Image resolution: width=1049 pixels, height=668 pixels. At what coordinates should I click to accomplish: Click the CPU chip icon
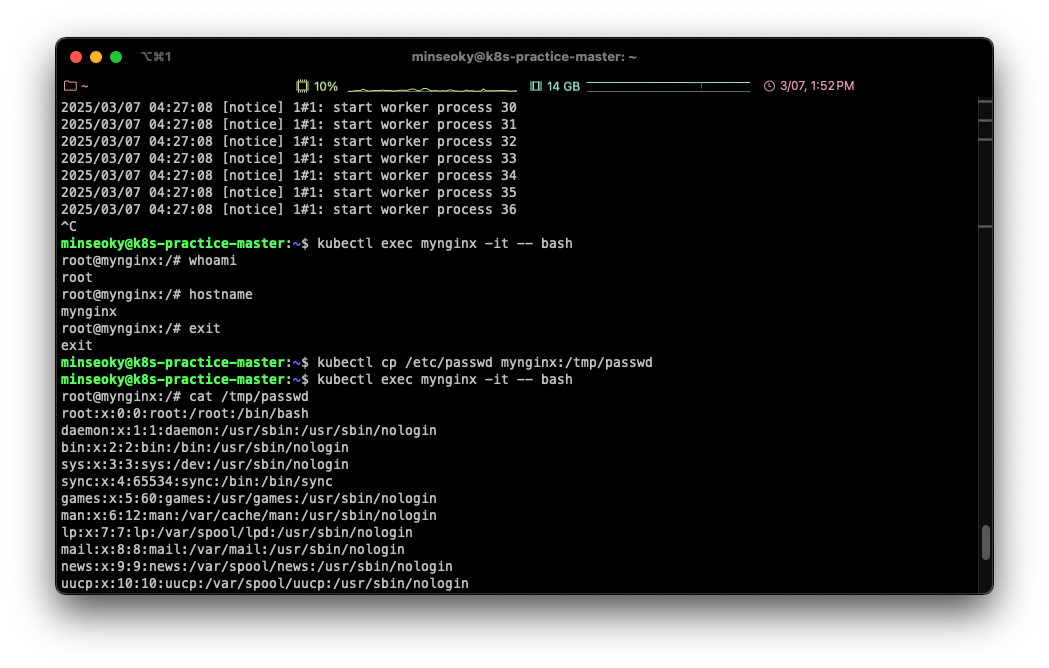pyautogui.click(x=302, y=86)
